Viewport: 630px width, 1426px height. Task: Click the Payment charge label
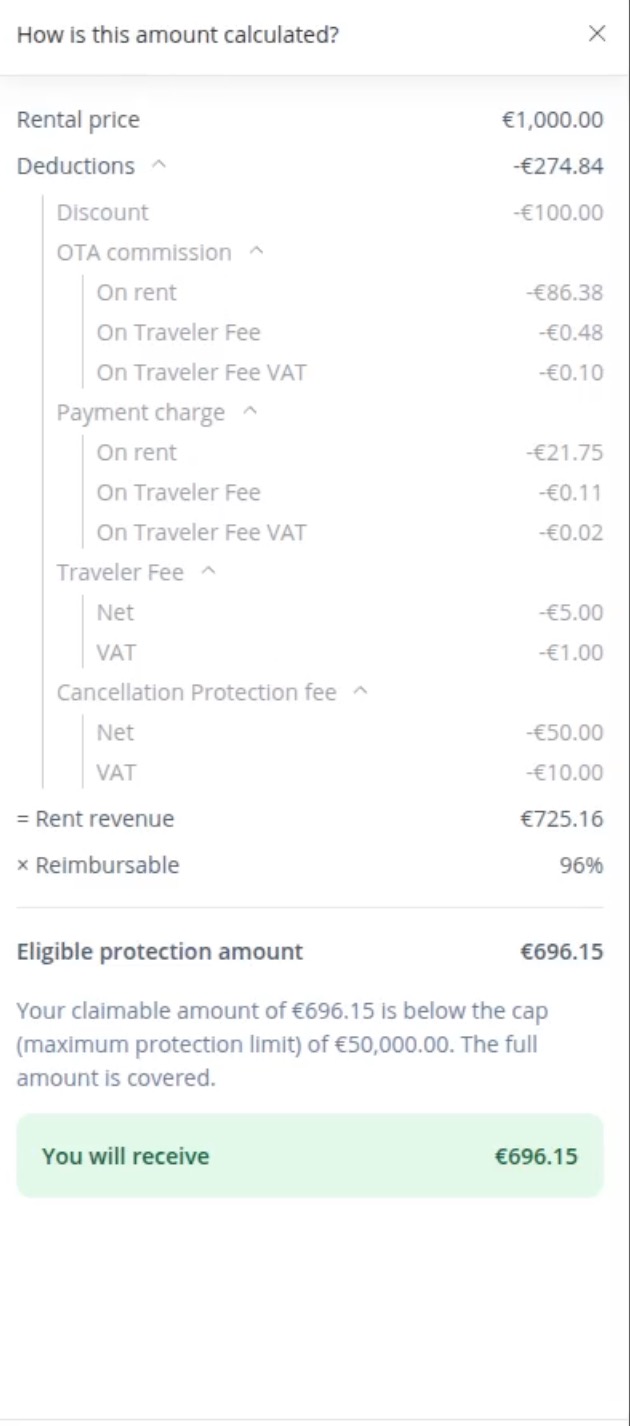[141, 413]
